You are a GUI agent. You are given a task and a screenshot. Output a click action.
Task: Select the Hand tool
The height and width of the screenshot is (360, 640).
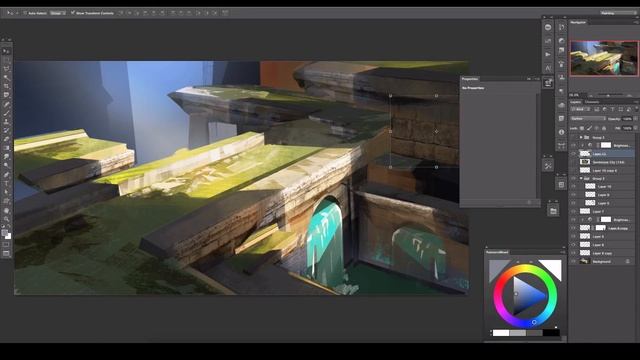[x=6, y=211]
